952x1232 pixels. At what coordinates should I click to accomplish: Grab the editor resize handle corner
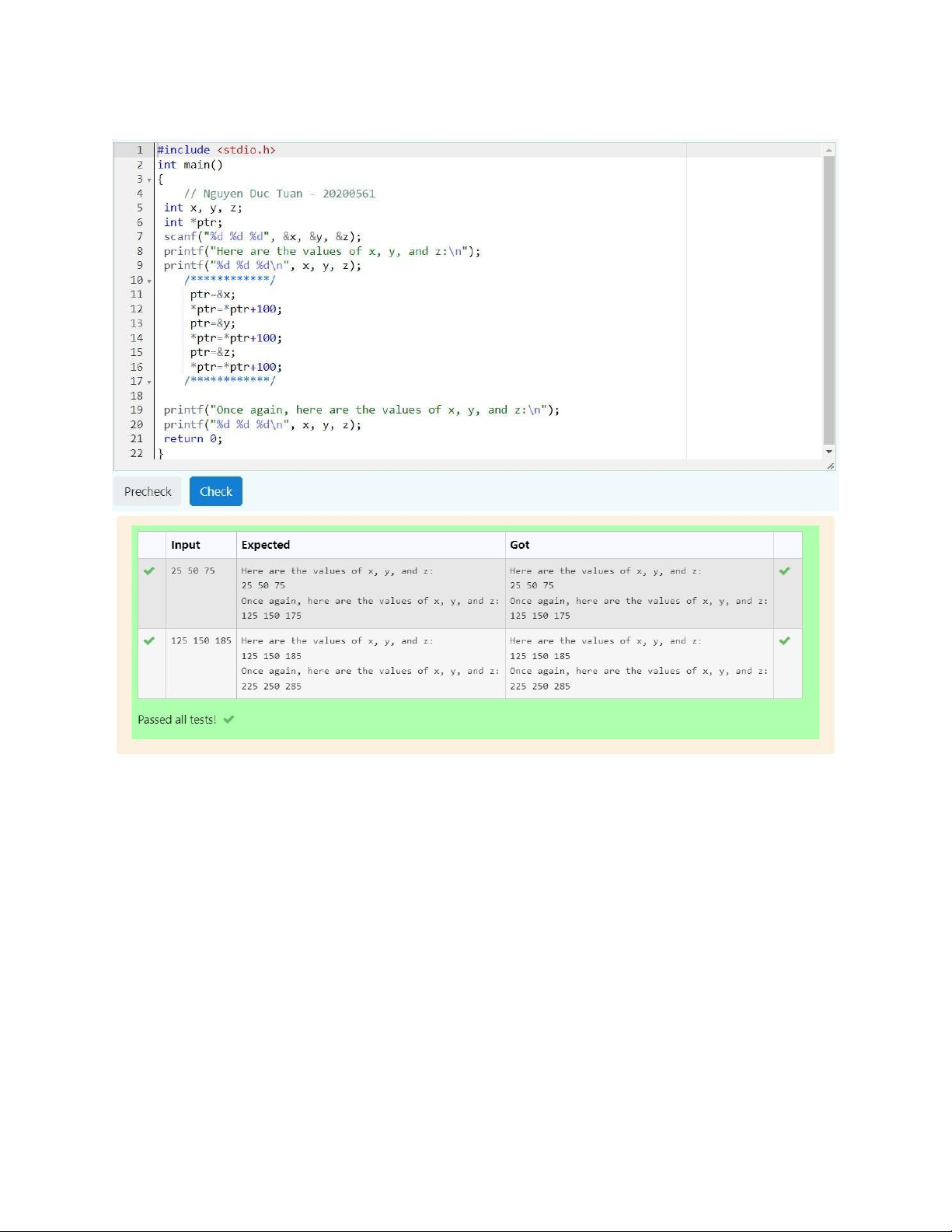click(830, 466)
